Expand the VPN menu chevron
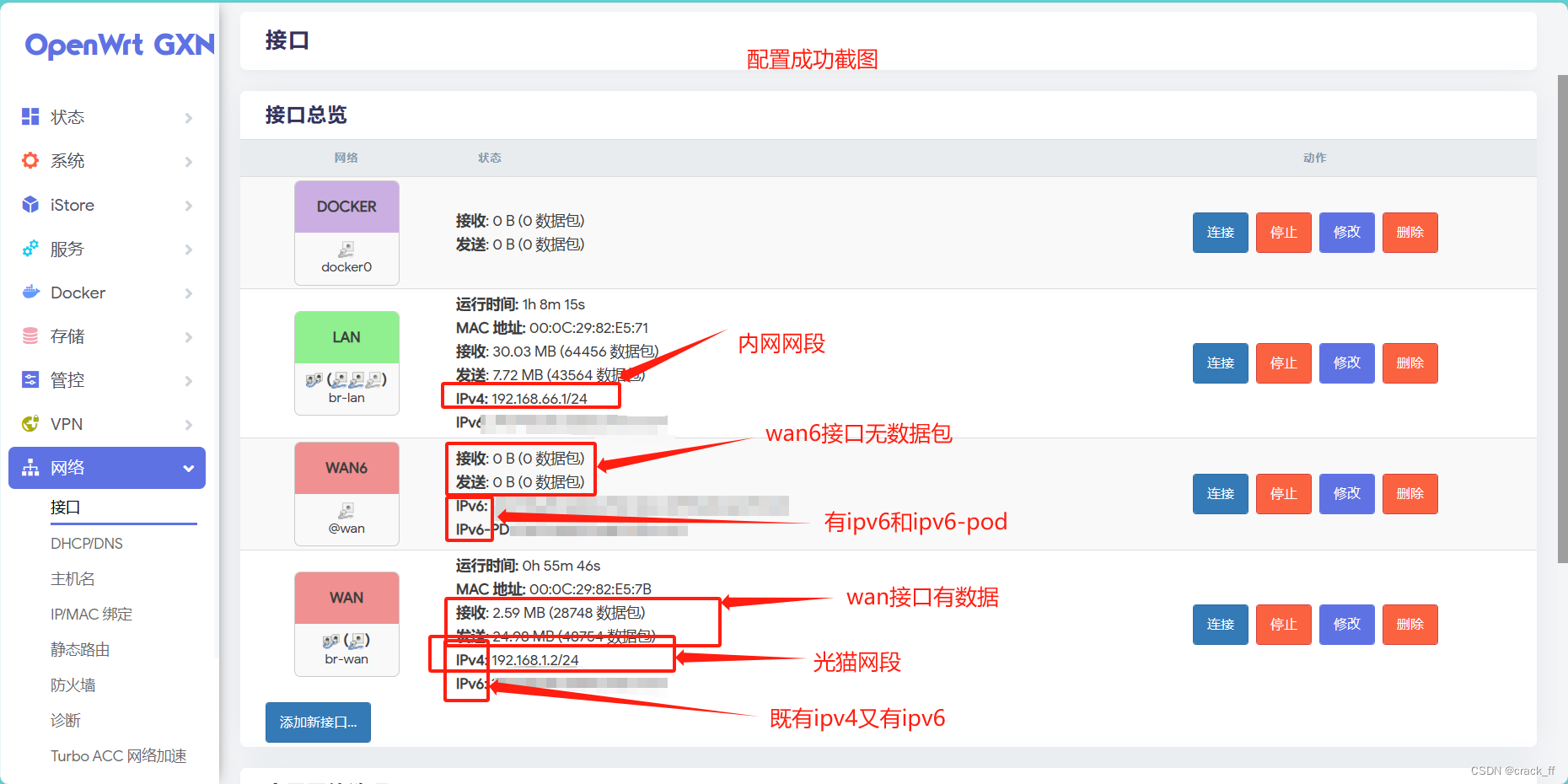The width and height of the screenshot is (1568, 784). tap(189, 423)
